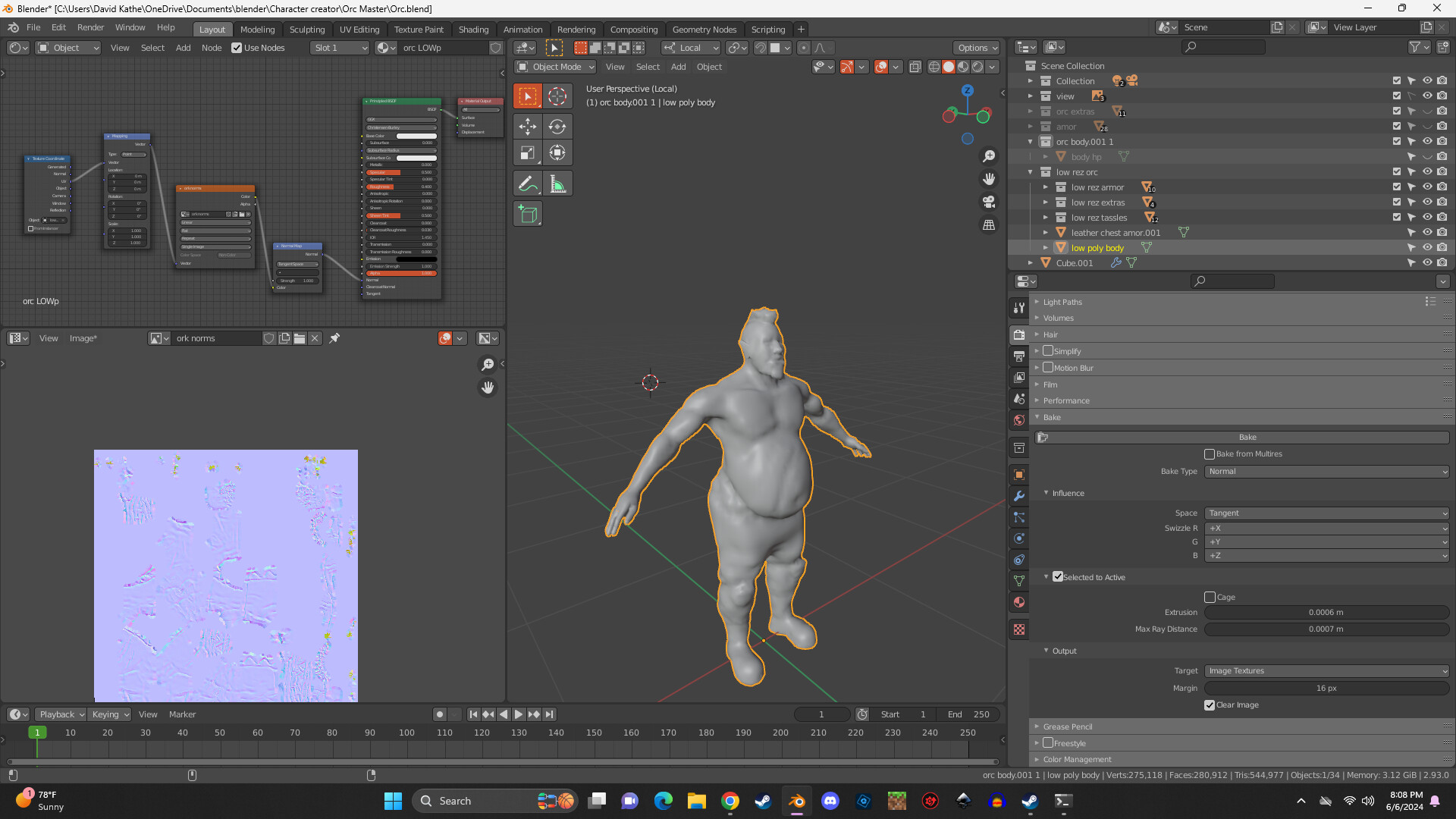Open the Options popover in viewport header
The width and height of the screenshot is (1456, 819).
tap(977, 48)
